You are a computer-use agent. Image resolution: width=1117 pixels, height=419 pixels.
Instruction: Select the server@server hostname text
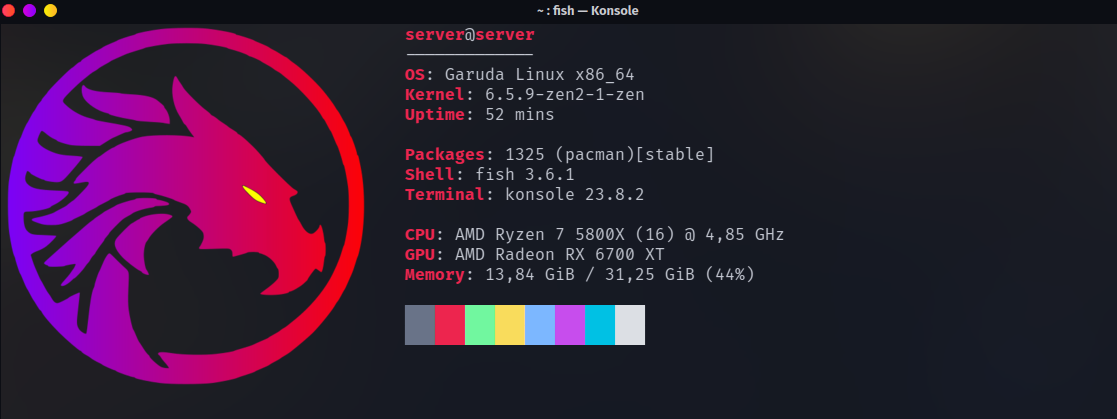pos(469,35)
